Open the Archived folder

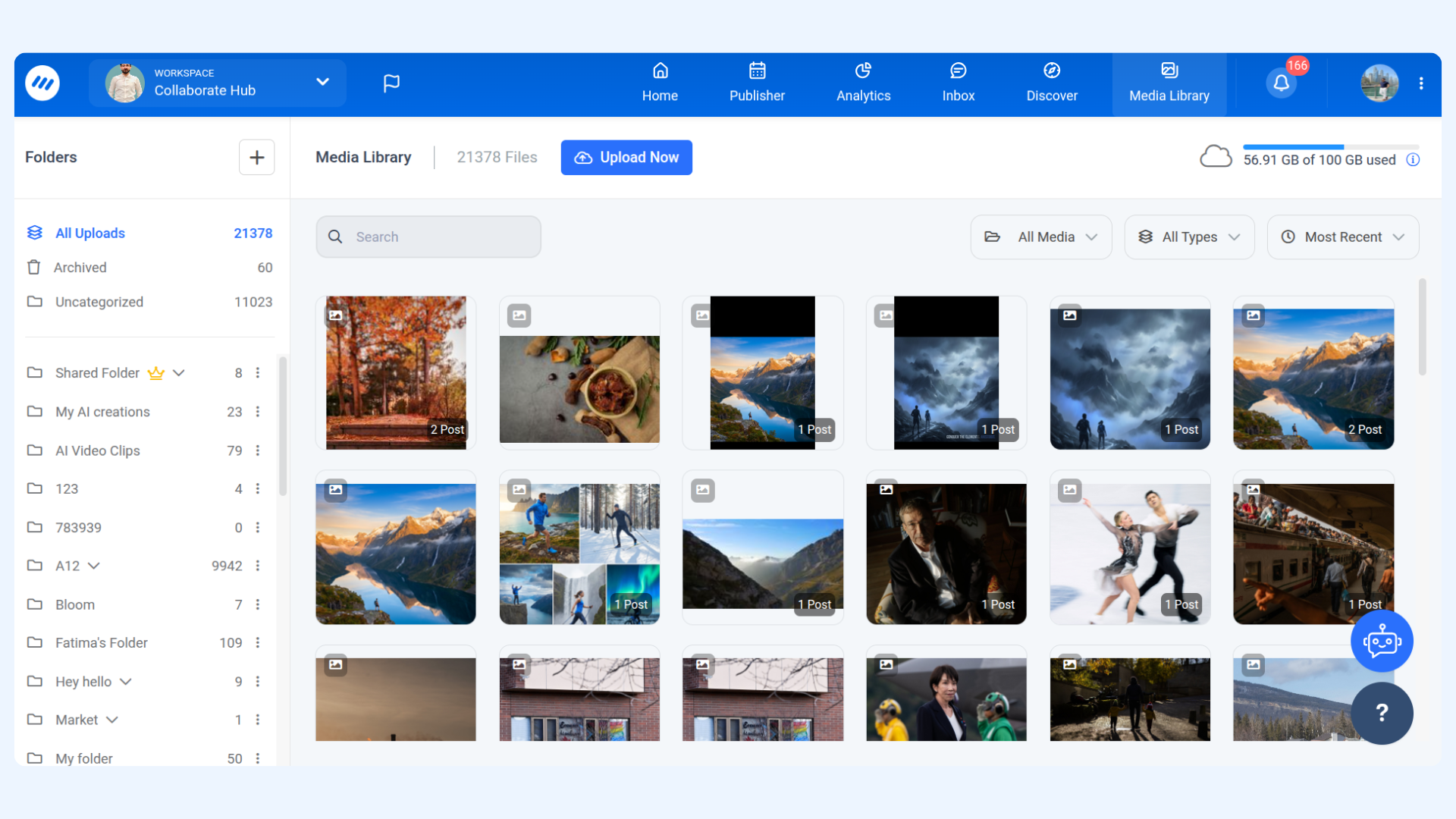click(x=80, y=268)
